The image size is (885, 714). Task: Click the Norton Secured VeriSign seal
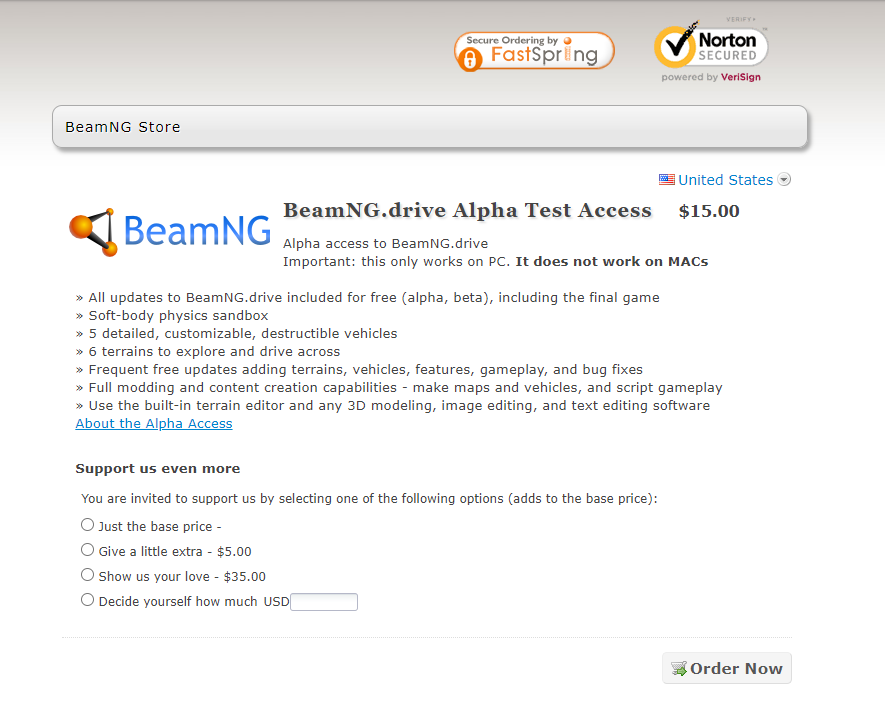pyautogui.click(x=711, y=45)
